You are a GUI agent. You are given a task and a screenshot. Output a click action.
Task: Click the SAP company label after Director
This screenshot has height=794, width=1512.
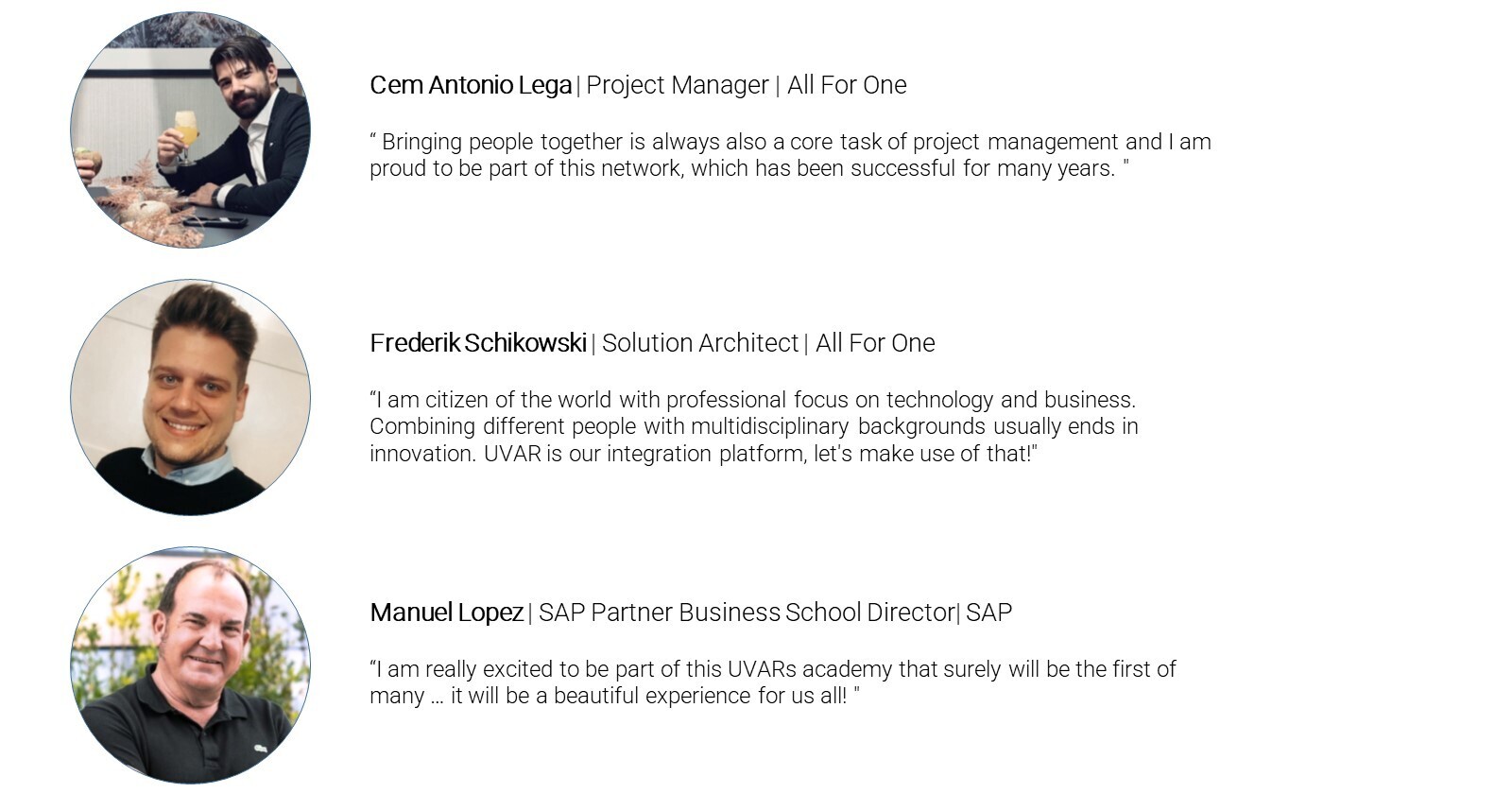pyautogui.click(x=988, y=613)
